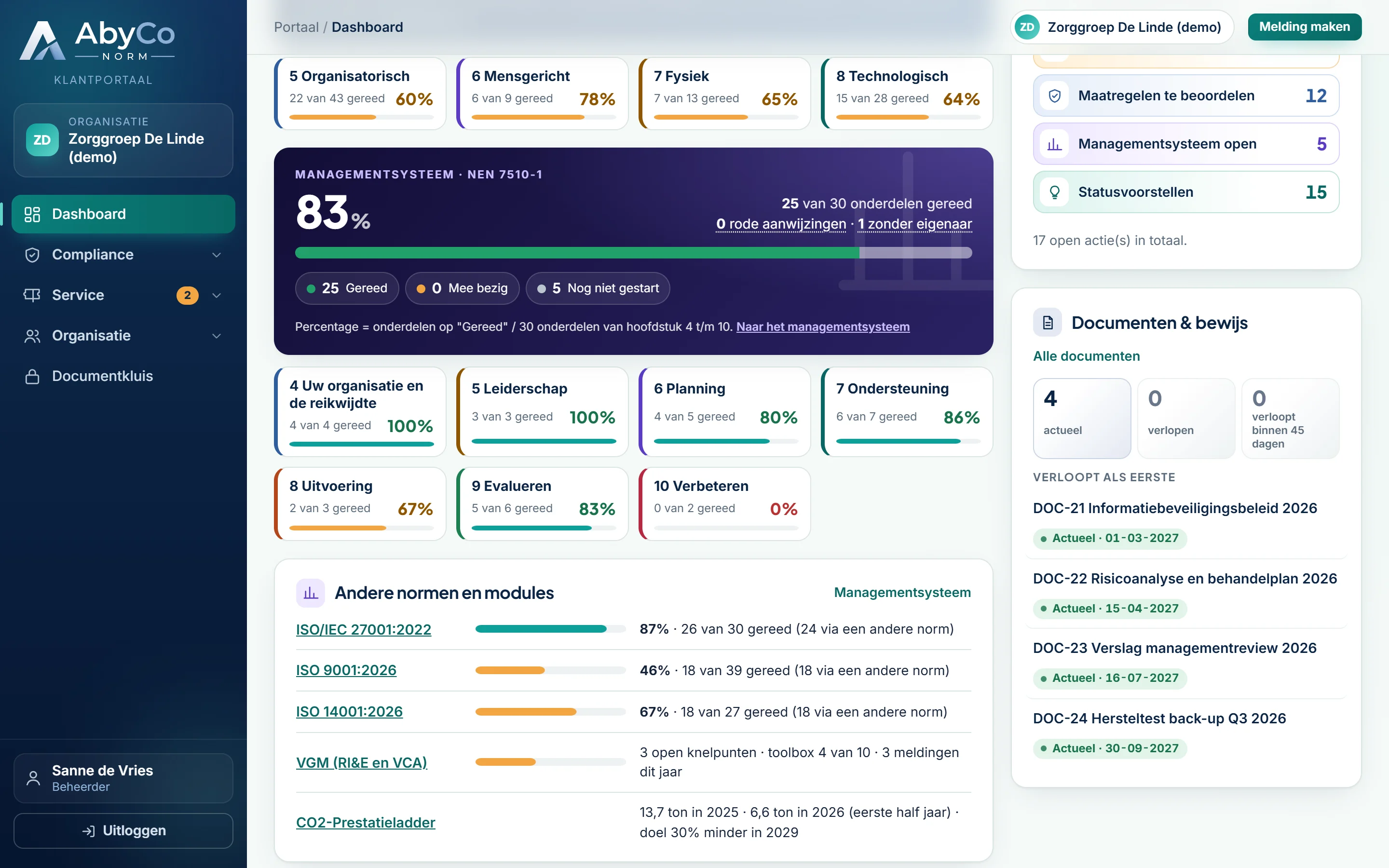
Task: Open the Naar het managementsysteem link
Action: pos(822,326)
